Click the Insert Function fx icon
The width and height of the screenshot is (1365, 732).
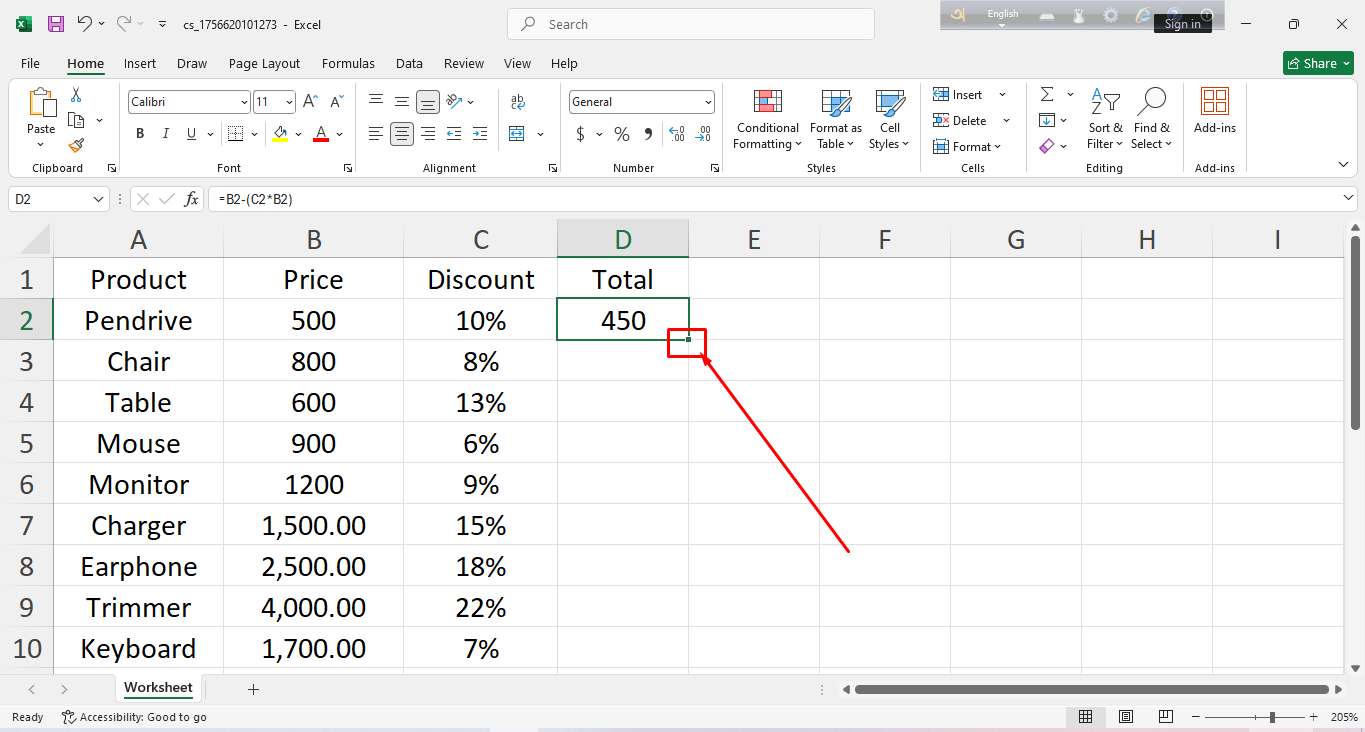coord(191,199)
